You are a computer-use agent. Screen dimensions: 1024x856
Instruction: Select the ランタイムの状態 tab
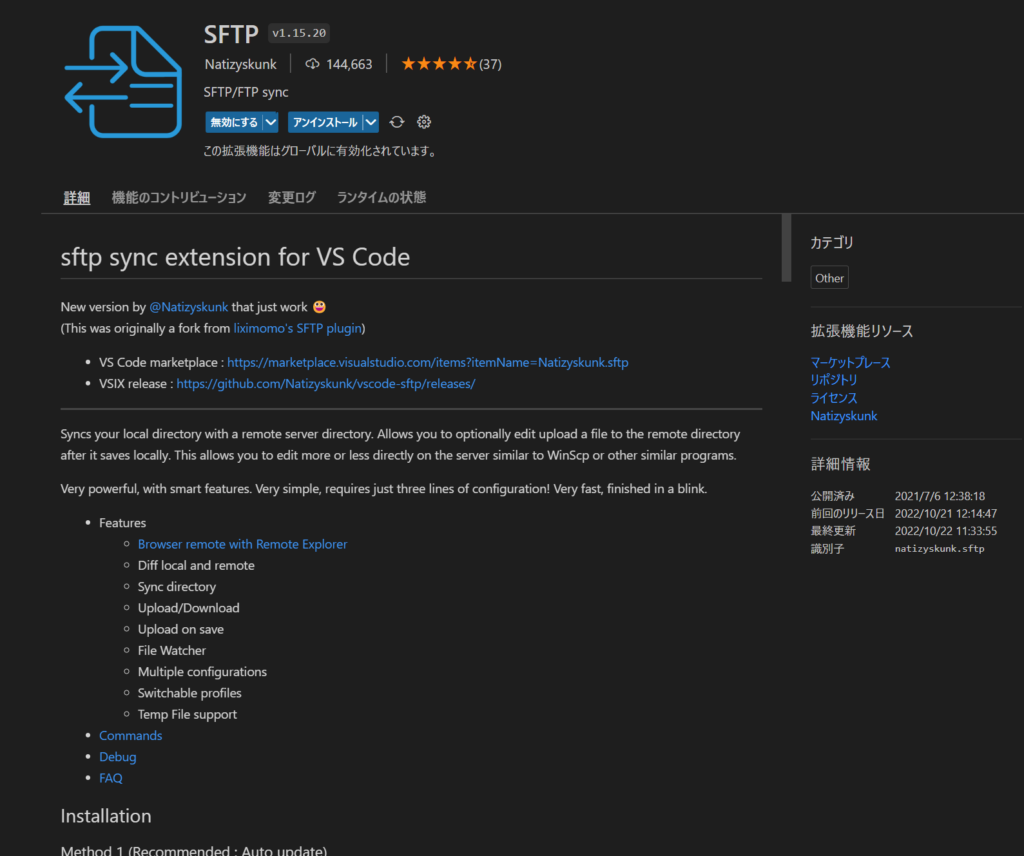click(381, 197)
